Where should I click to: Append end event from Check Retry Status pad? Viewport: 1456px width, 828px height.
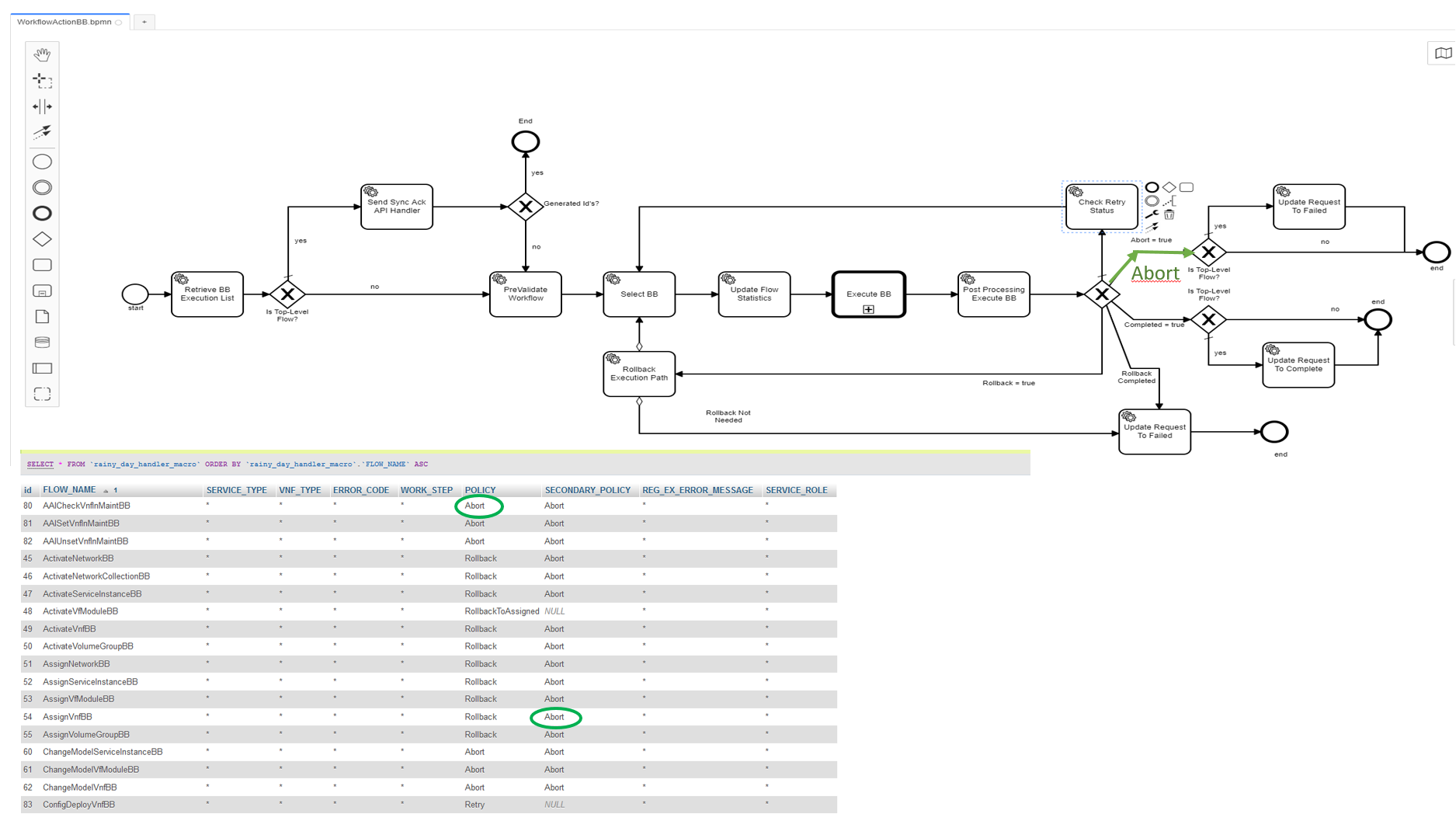click(x=1152, y=187)
